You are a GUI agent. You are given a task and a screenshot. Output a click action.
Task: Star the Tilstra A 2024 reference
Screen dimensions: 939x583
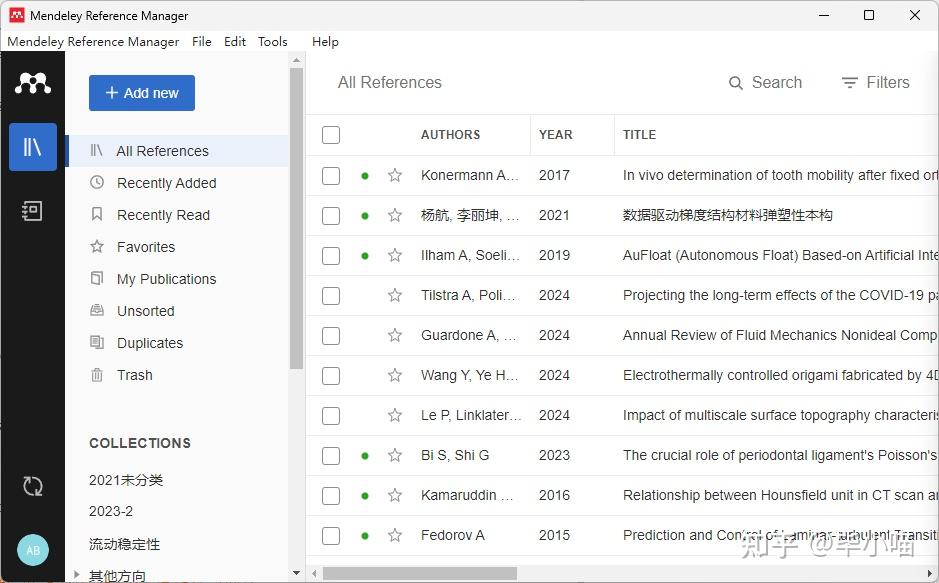pyautogui.click(x=395, y=296)
